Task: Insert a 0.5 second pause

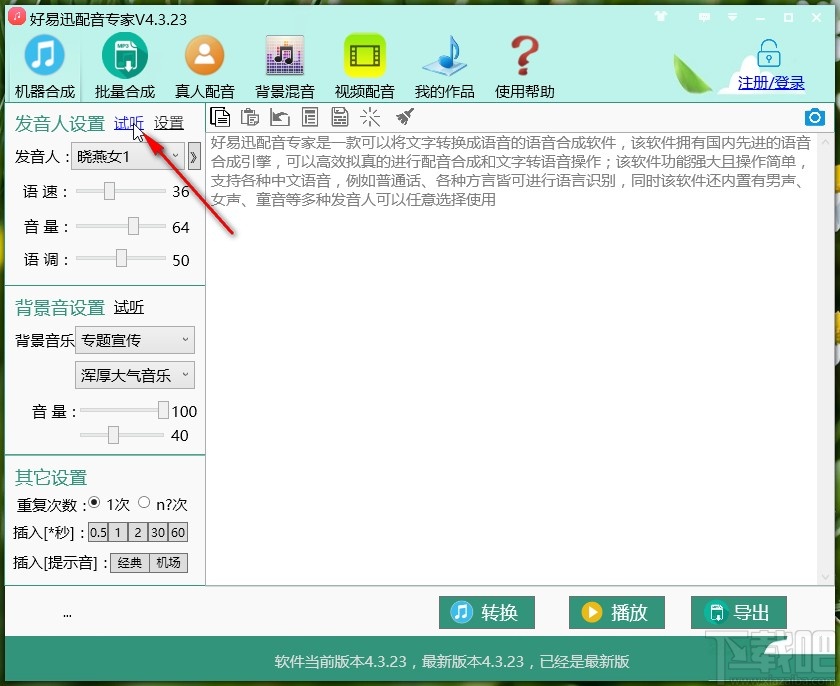Action: coord(98,532)
